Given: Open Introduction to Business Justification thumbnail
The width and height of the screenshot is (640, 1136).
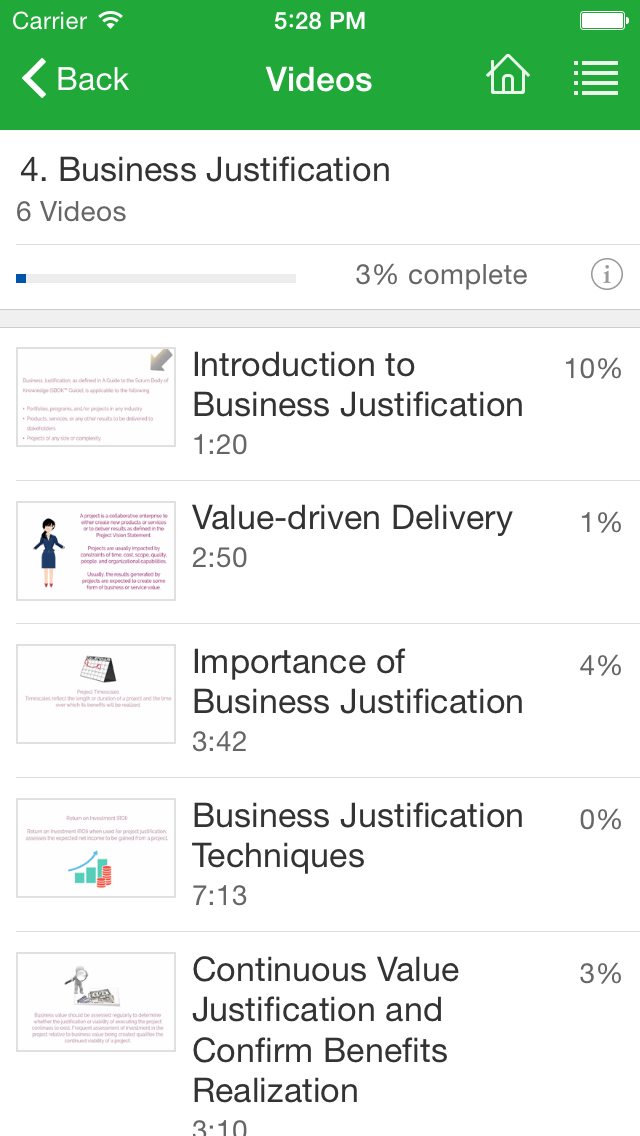Looking at the screenshot, I should click(x=96, y=397).
